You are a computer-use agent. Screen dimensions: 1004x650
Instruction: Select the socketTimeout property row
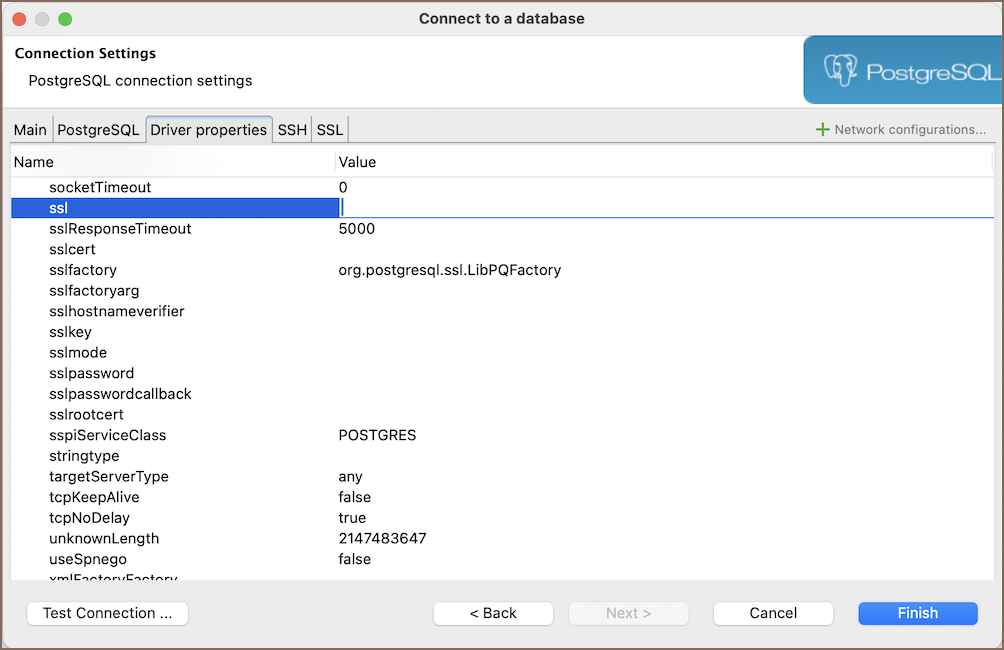(x=100, y=187)
